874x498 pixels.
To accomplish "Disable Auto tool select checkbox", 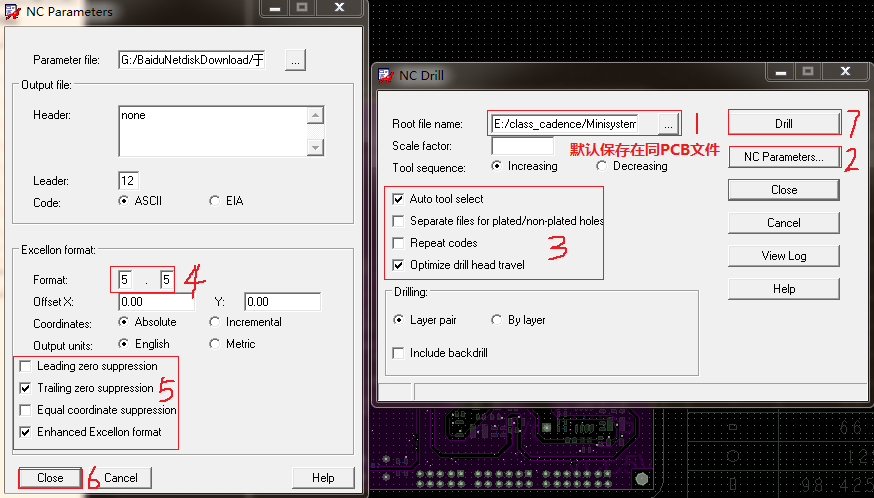I will [399, 199].
